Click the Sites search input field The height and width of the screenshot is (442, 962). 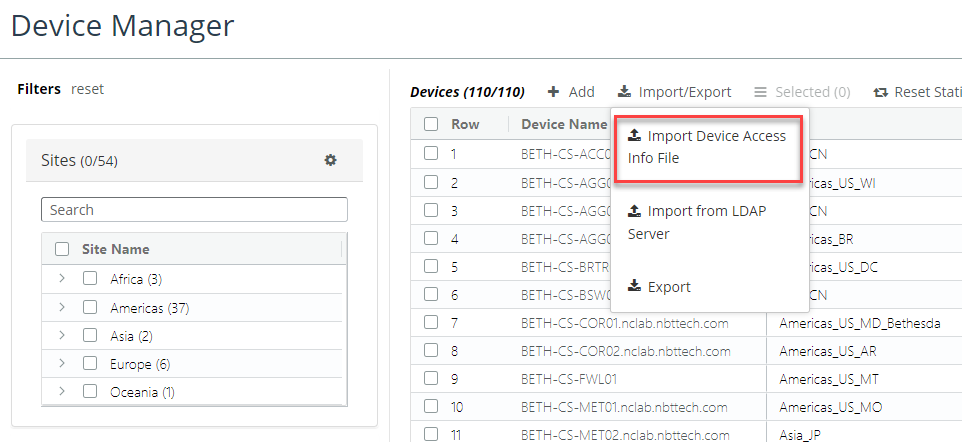(x=194, y=210)
